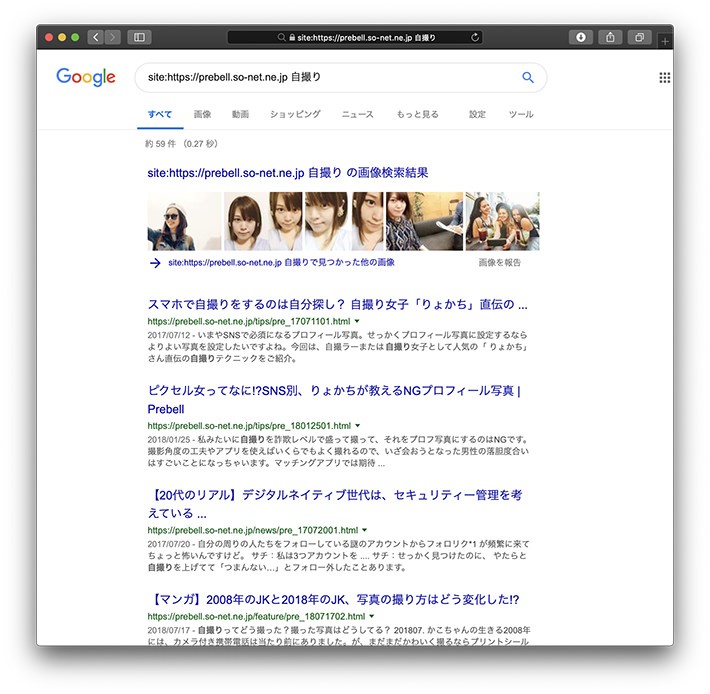Show all tabs overview button
The height and width of the screenshot is (694, 710).
click(640, 37)
